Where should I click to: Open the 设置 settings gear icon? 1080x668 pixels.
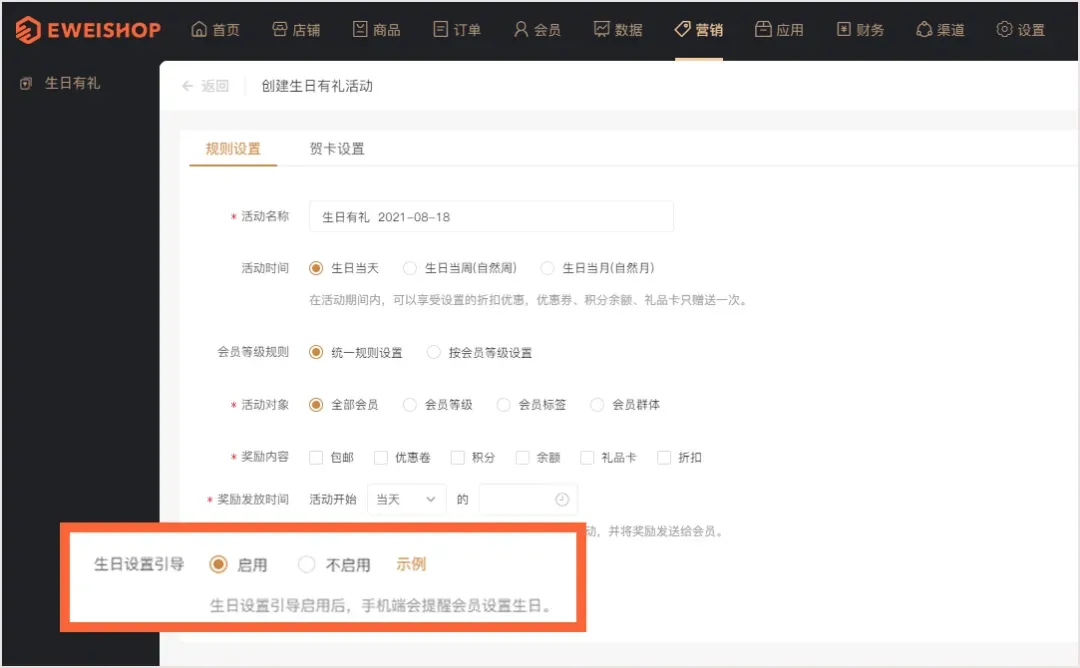pos(1002,29)
